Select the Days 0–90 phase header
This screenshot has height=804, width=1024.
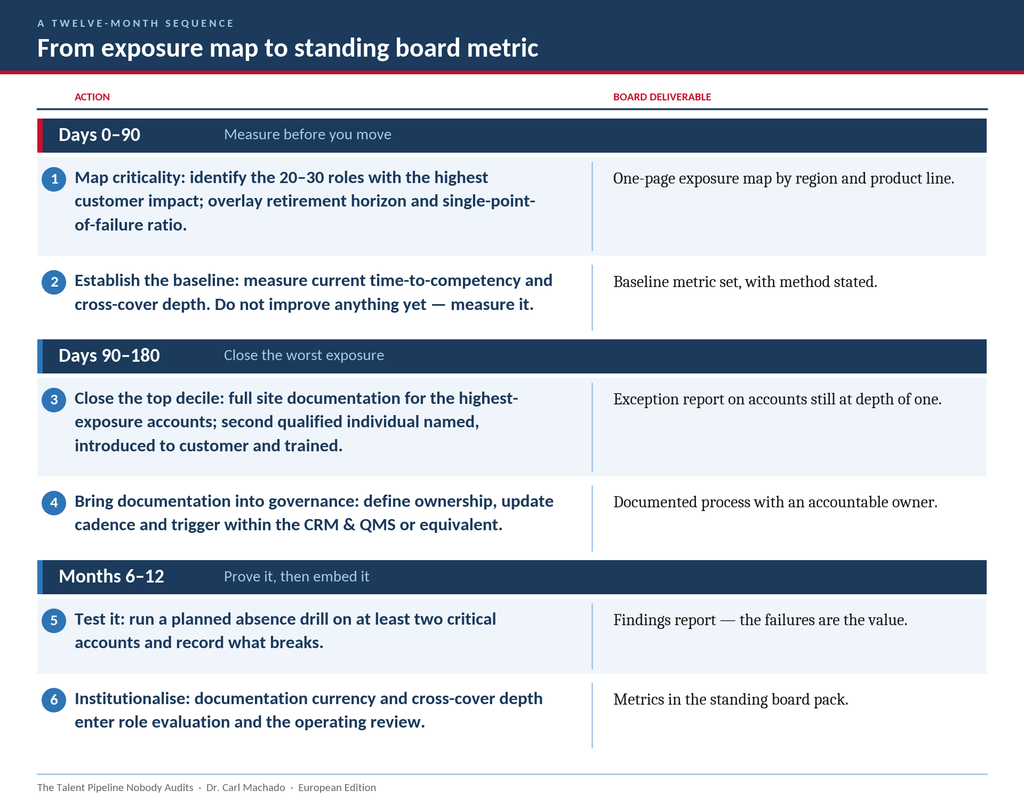click(512, 135)
